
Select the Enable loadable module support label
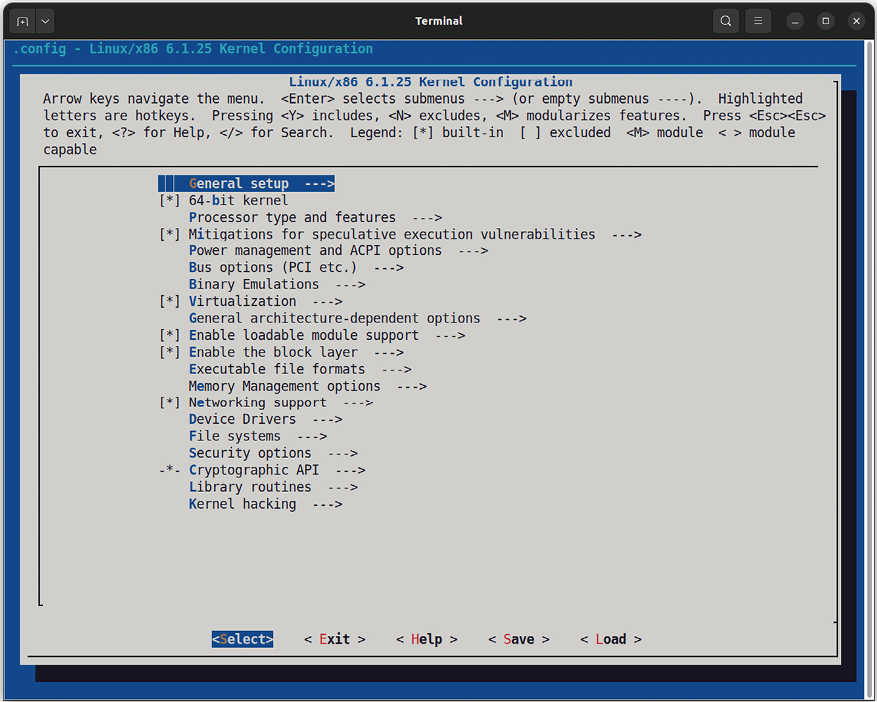(304, 335)
